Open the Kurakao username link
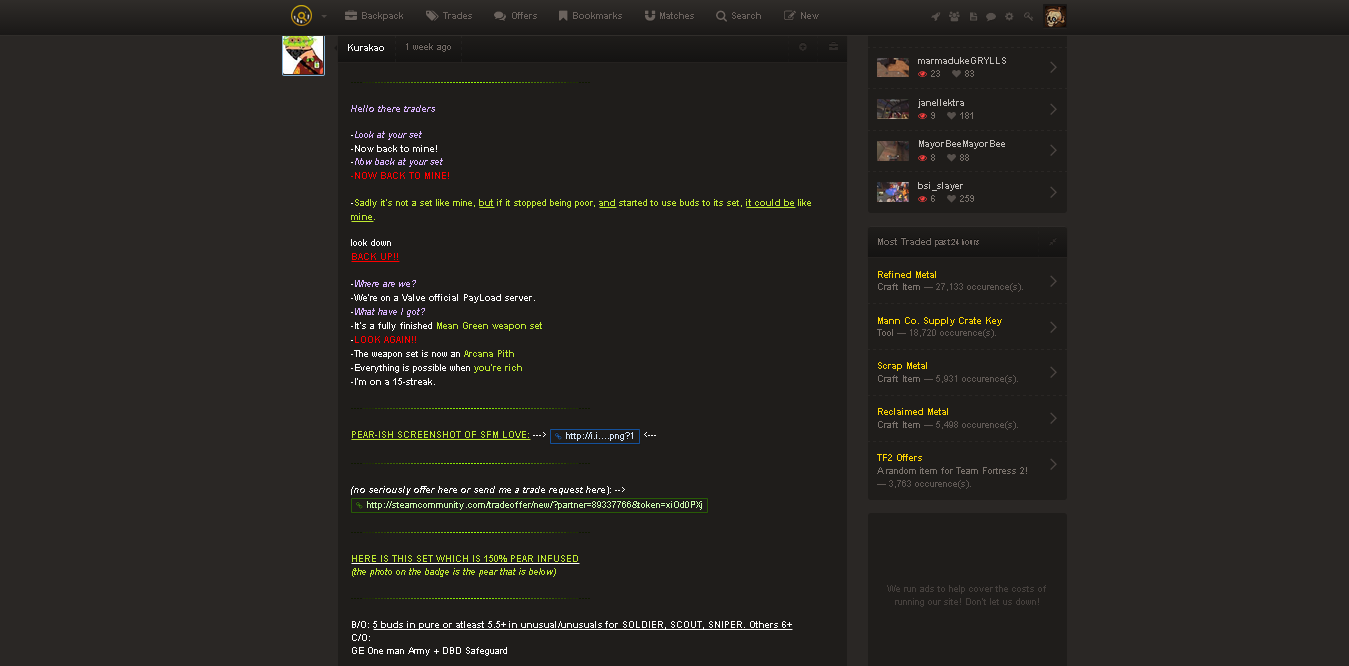1349x666 pixels. 366,47
